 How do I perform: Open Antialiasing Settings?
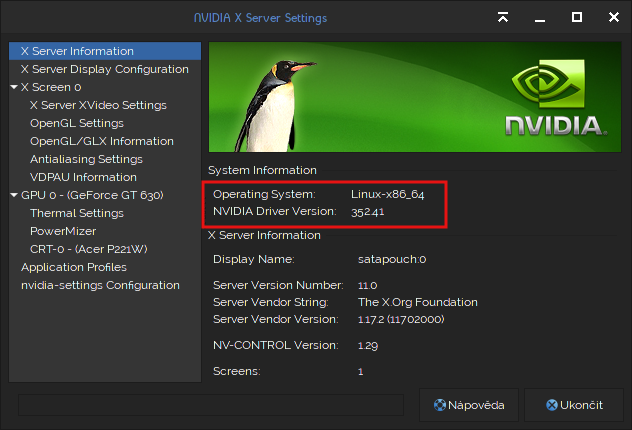pyautogui.click(x=86, y=159)
